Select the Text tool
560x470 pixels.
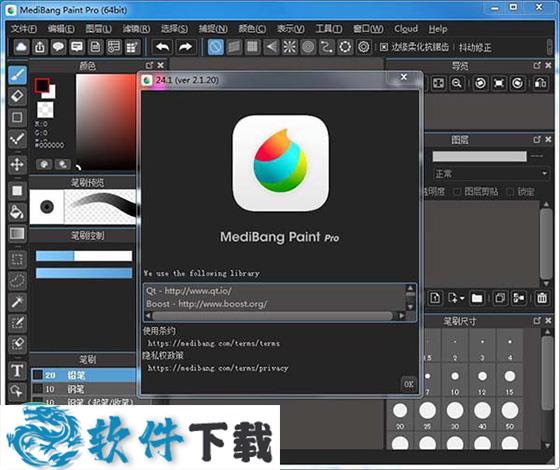[17, 371]
